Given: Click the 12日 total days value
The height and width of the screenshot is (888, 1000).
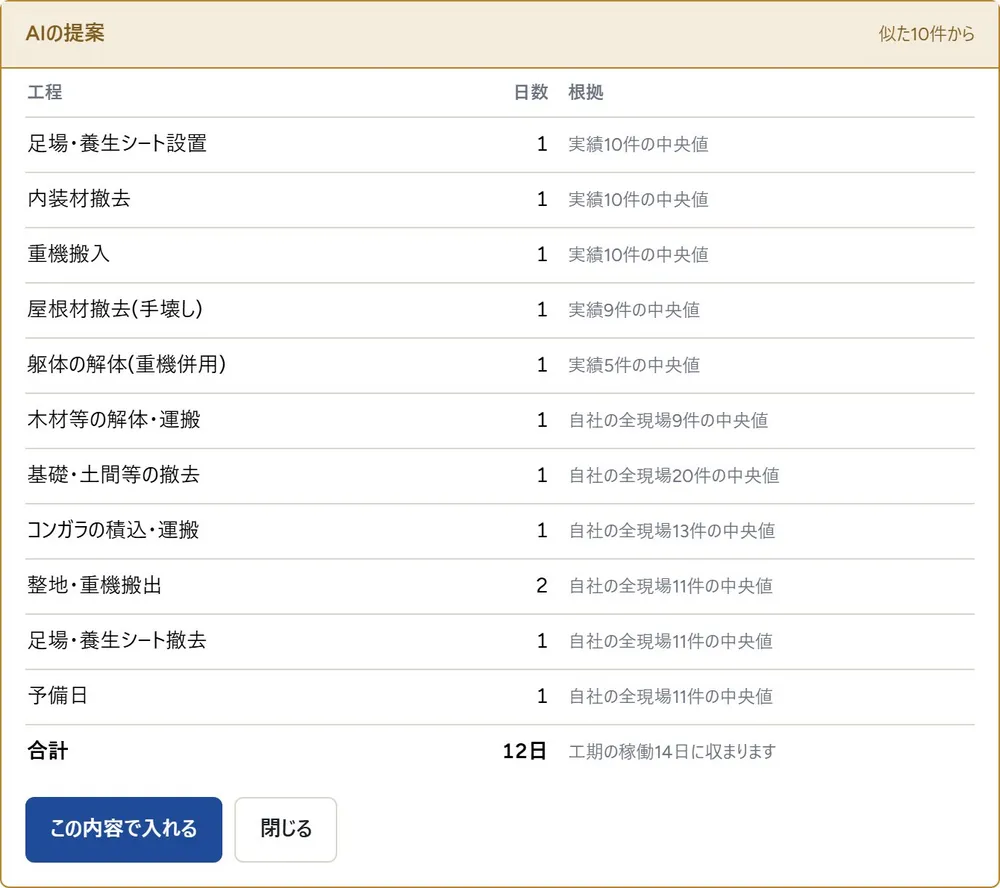Looking at the screenshot, I should click(524, 751).
